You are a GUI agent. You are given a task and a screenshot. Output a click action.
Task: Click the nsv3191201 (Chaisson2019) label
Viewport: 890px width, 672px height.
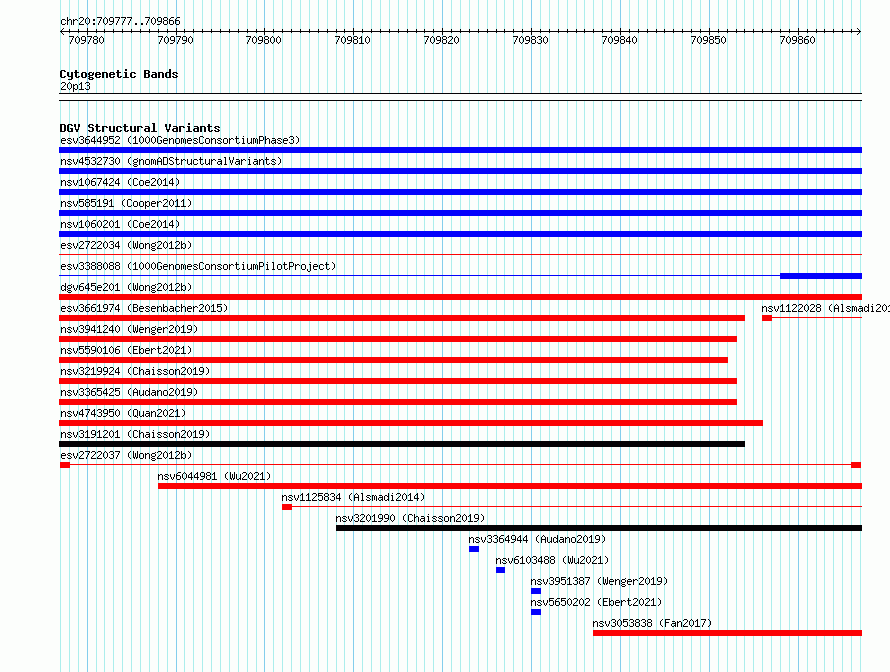(x=135, y=434)
